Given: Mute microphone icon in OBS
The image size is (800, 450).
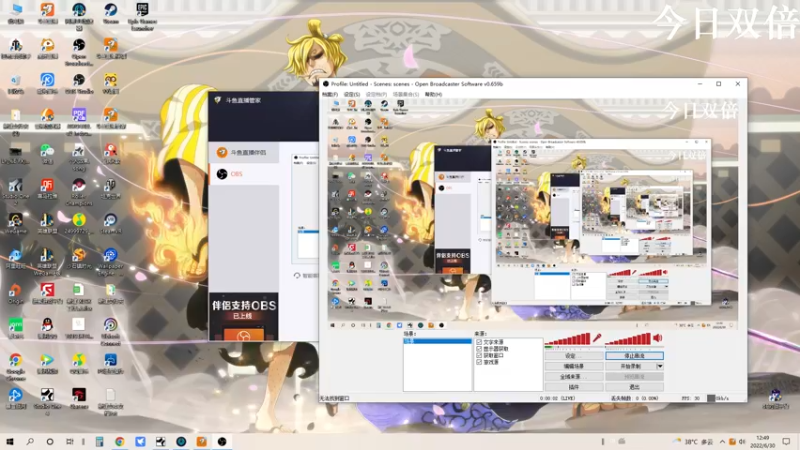Looking at the screenshot, I should [x=596, y=338].
